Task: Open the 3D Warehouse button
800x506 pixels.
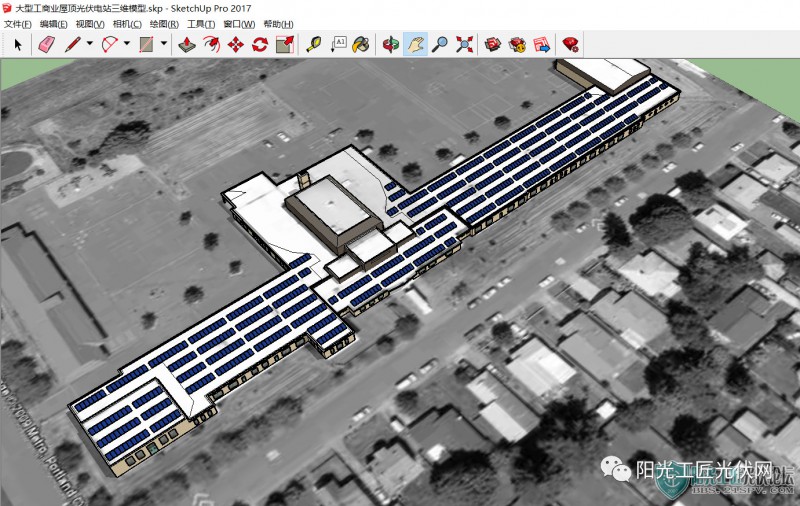Action: 493,44
